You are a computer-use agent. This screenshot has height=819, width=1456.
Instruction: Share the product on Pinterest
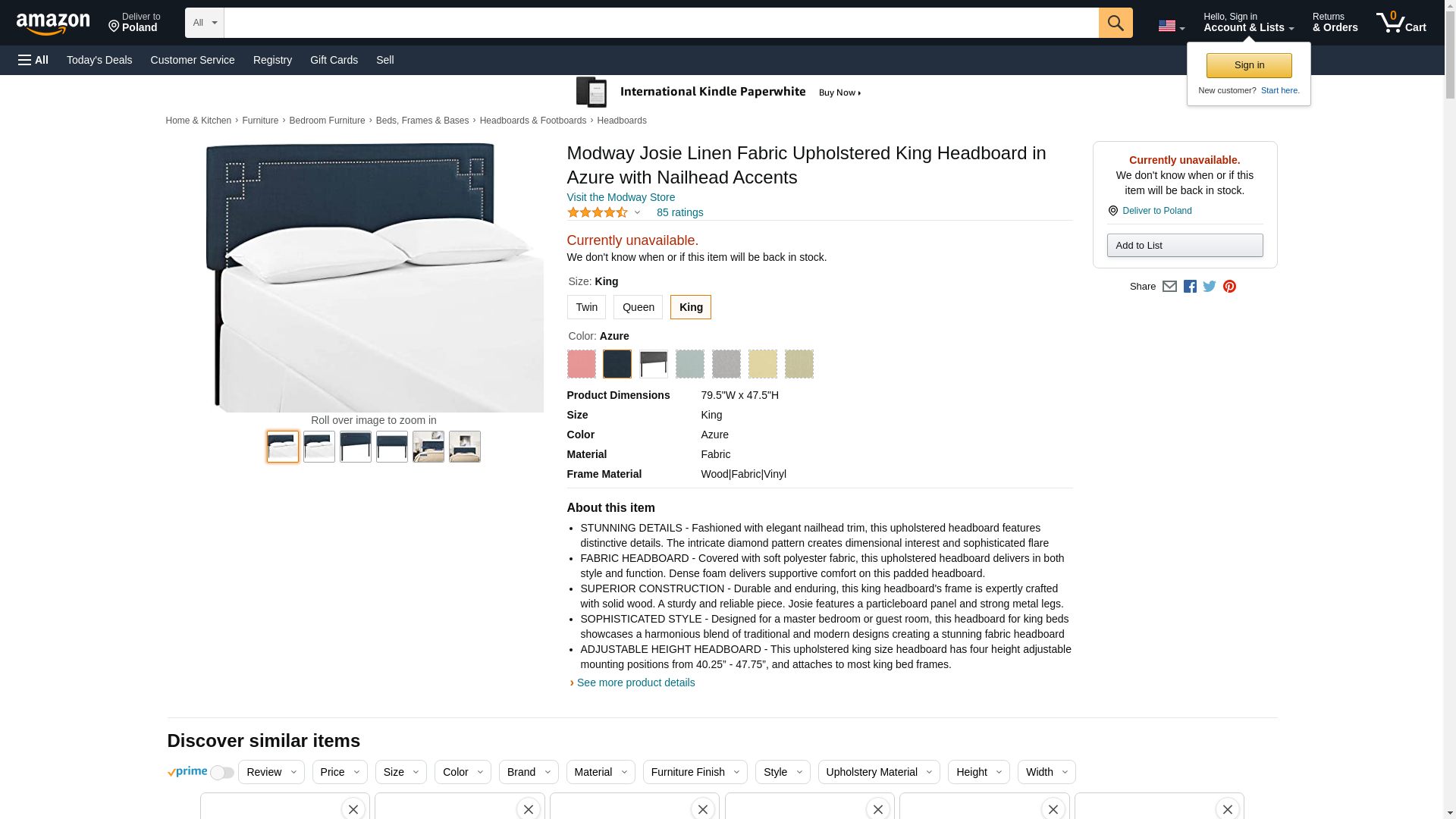[x=1229, y=287]
